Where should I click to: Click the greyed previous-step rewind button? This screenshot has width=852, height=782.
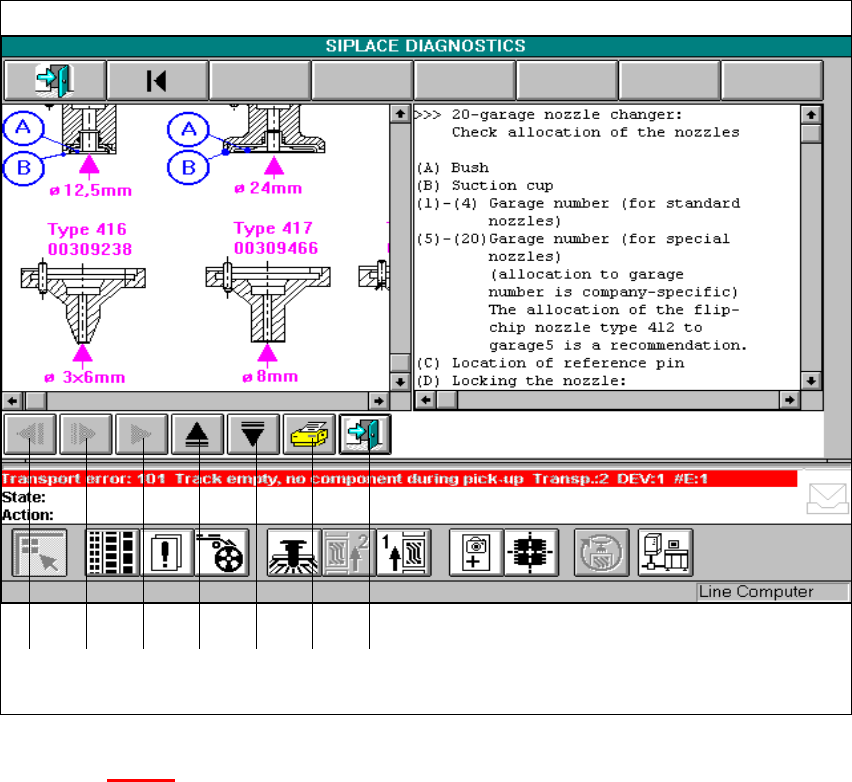(30, 434)
